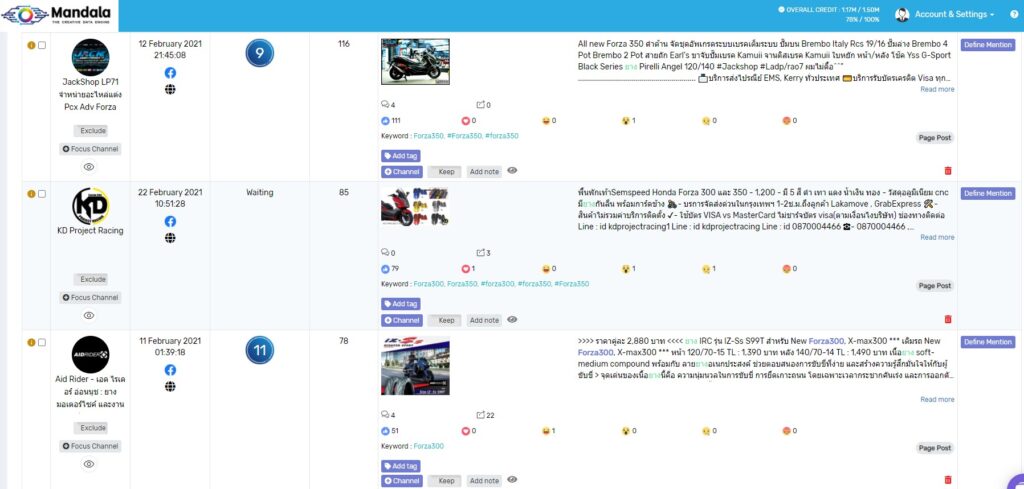Define Mention for JackShop post

click(987, 45)
